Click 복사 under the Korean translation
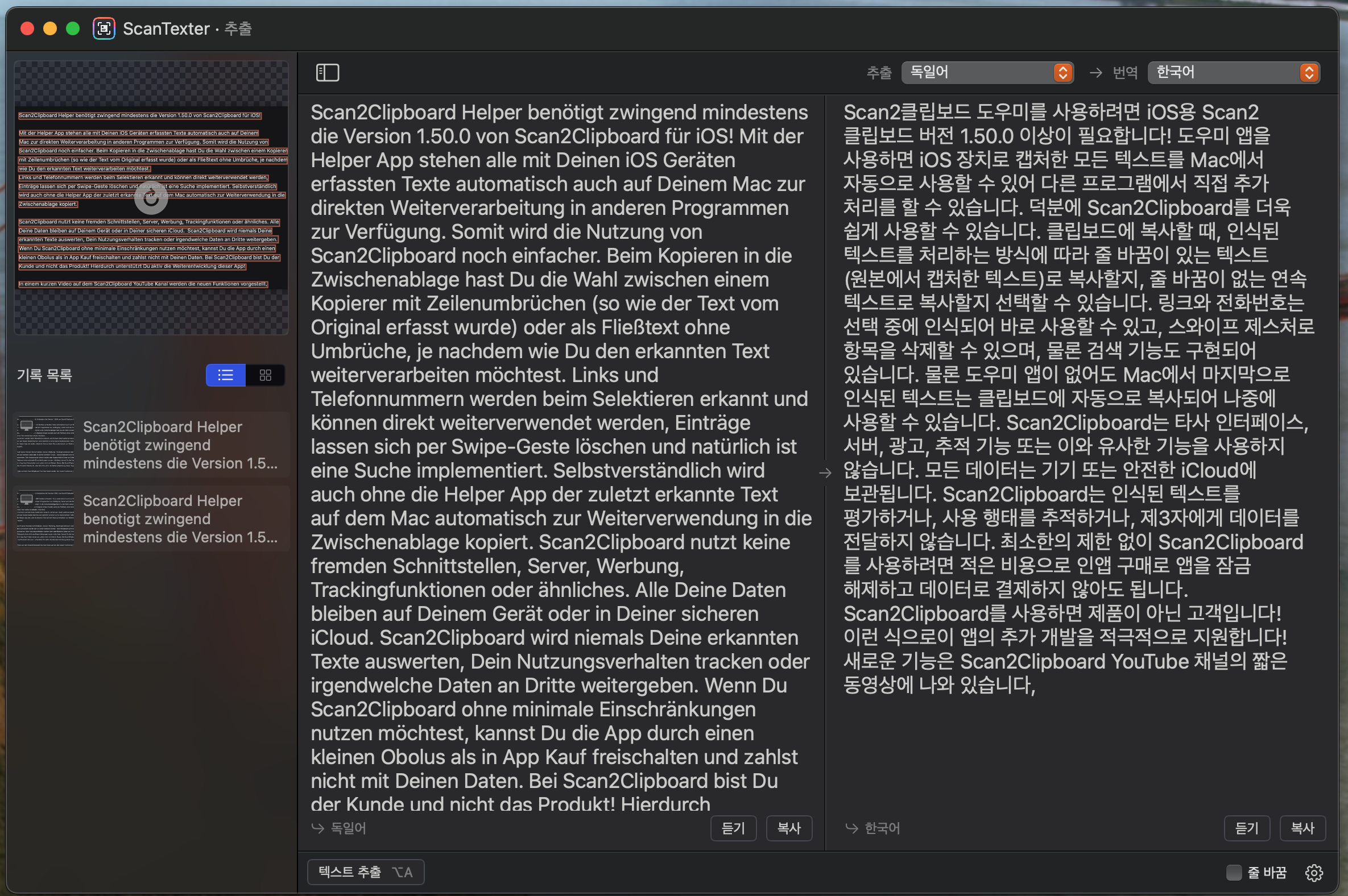Screen dimensions: 1348x896 pos(1302,828)
